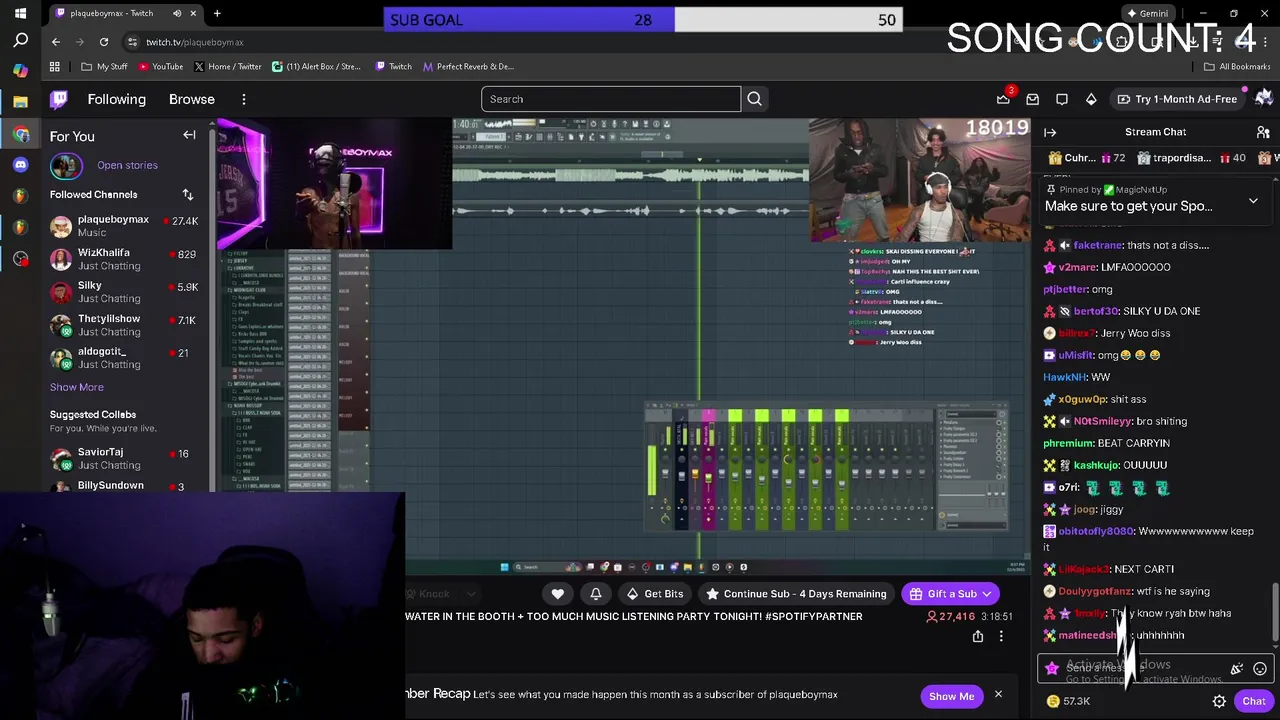This screenshot has width=1280, height=720.
Task: Open chat settings gear
Action: tap(1219, 701)
